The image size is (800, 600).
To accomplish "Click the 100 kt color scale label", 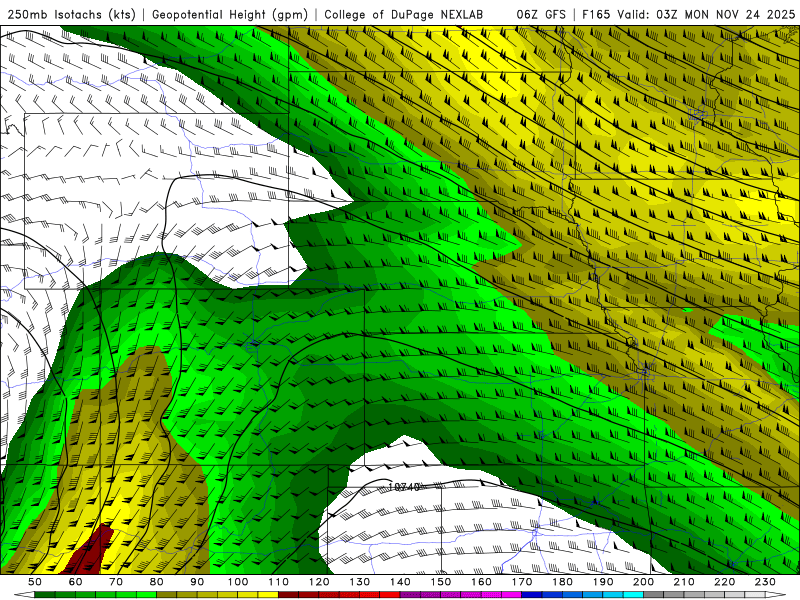I will coord(238,582).
